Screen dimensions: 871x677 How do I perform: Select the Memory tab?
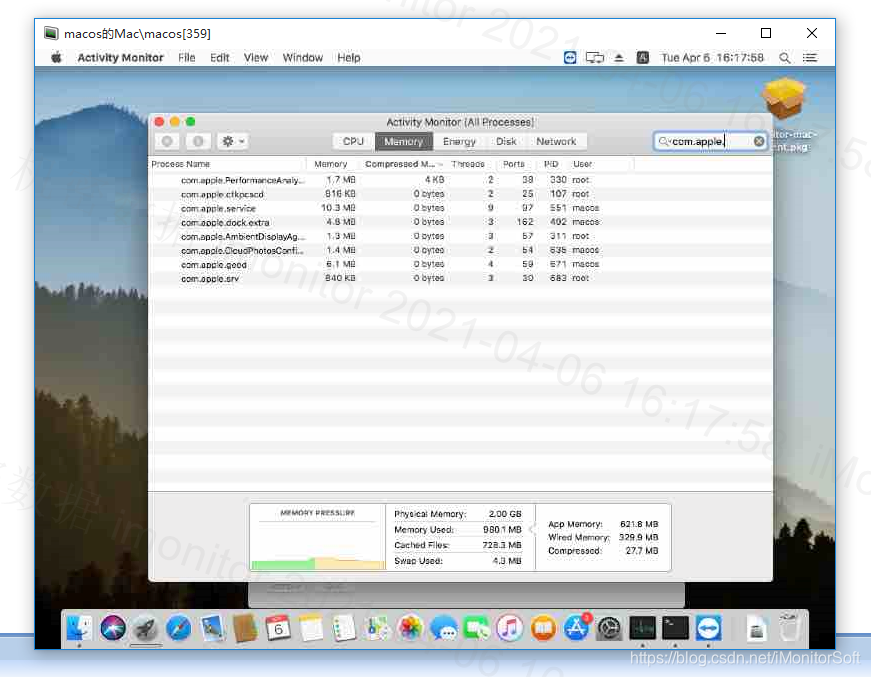coord(404,141)
